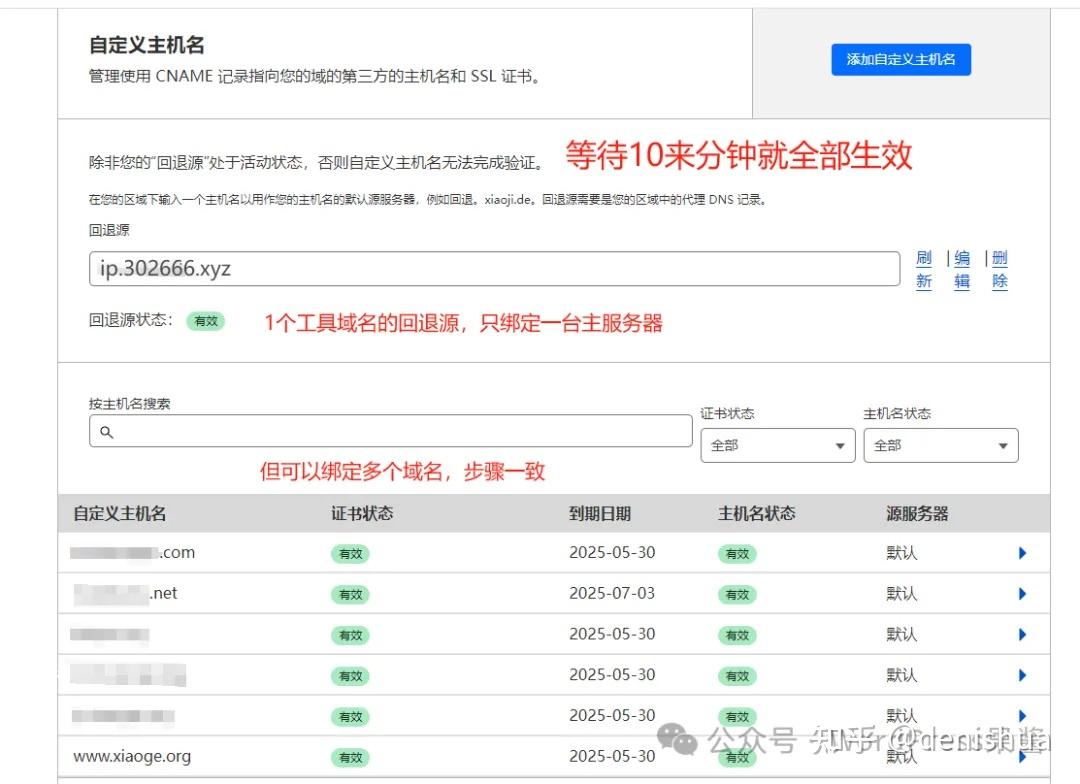
Task: Click 默认 in the 源服务器 column for www.xiaoge.org
Action: pyautogui.click(x=901, y=757)
